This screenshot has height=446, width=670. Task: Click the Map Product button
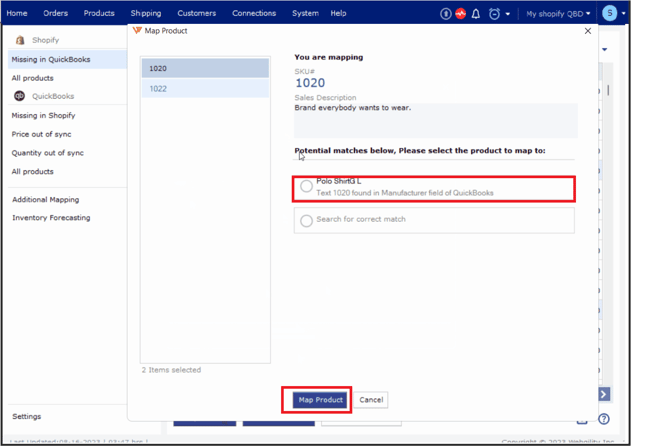point(320,400)
